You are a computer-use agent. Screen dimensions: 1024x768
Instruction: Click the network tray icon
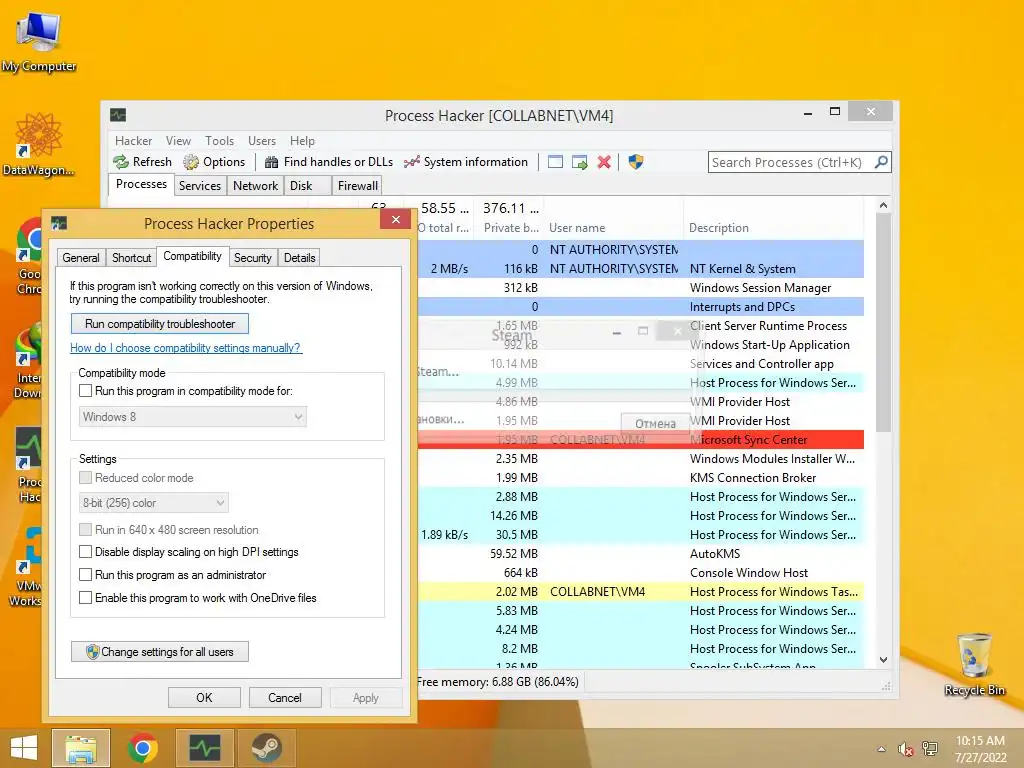tap(930, 749)
